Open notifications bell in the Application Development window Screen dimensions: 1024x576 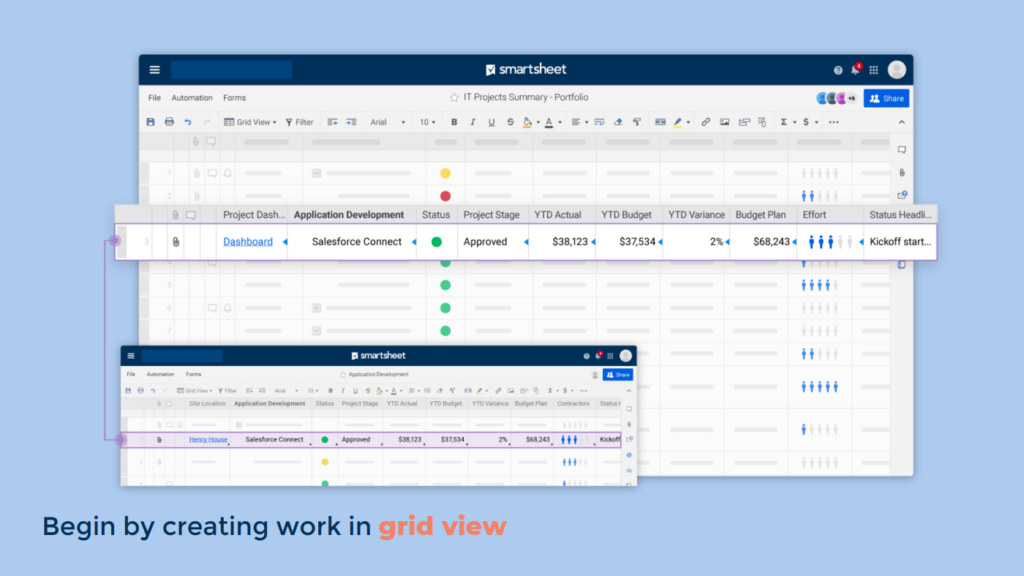[x=598, y=355]
